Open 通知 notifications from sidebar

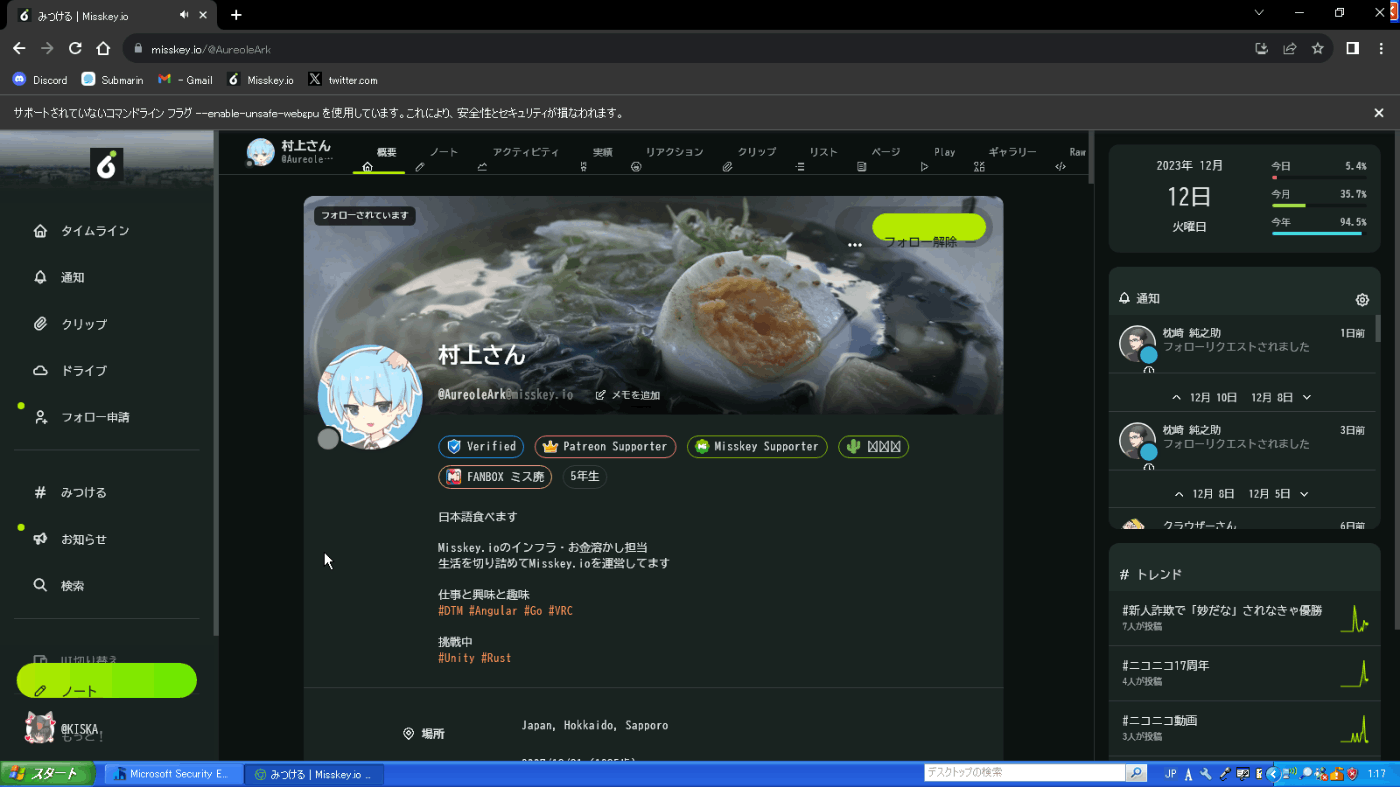coord(59,277)
